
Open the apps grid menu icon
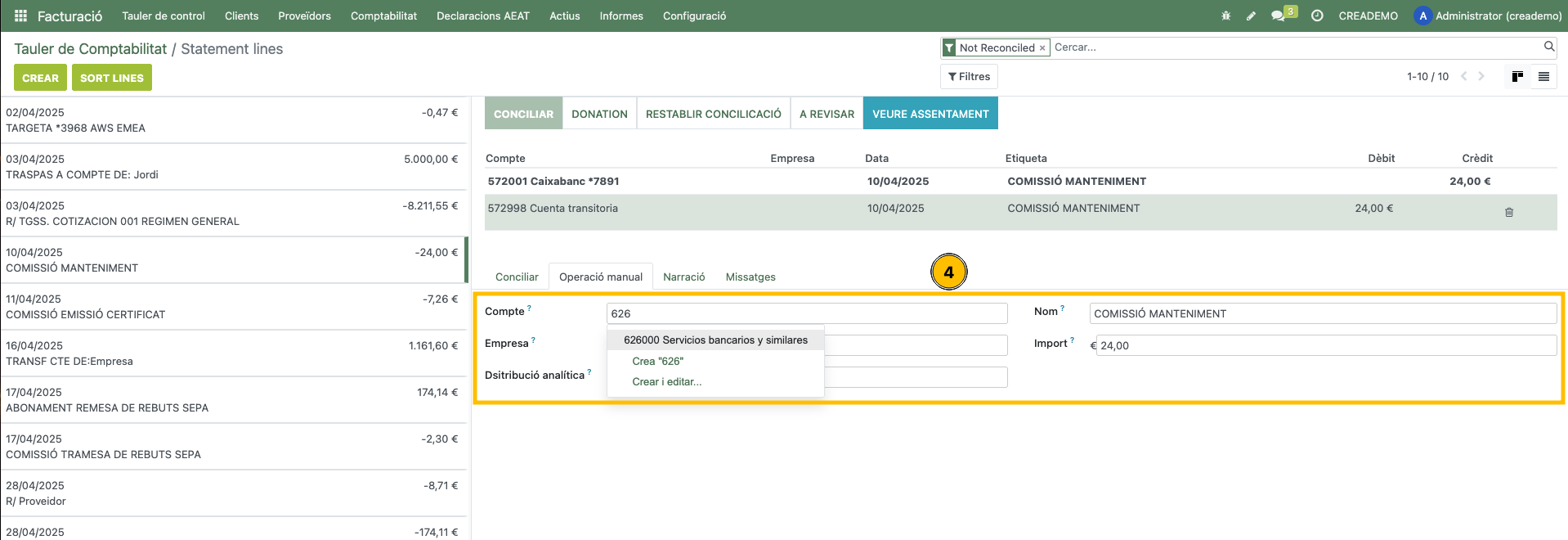tap(20, 16)
